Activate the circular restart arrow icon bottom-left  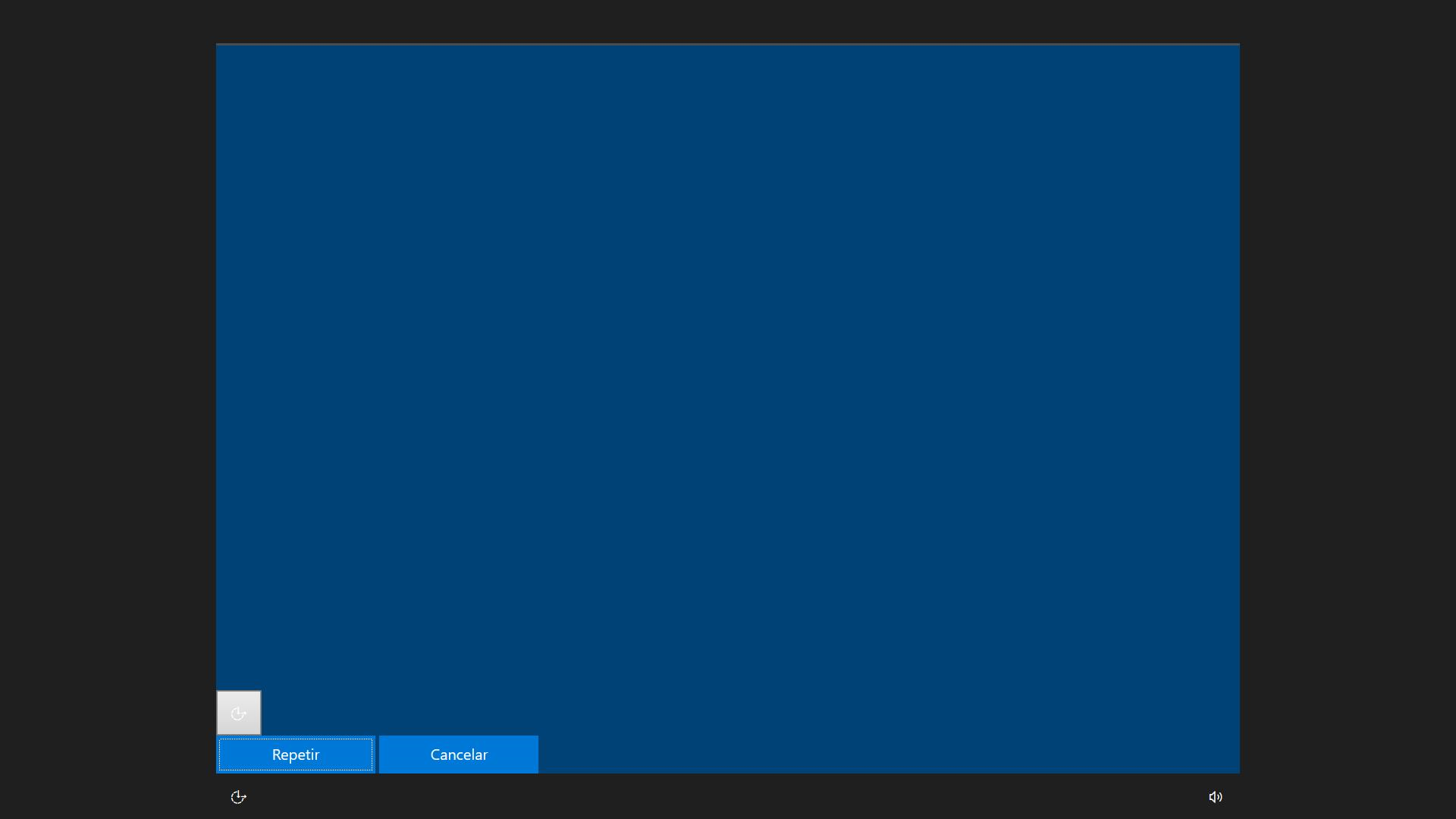(x=239, y=797)
